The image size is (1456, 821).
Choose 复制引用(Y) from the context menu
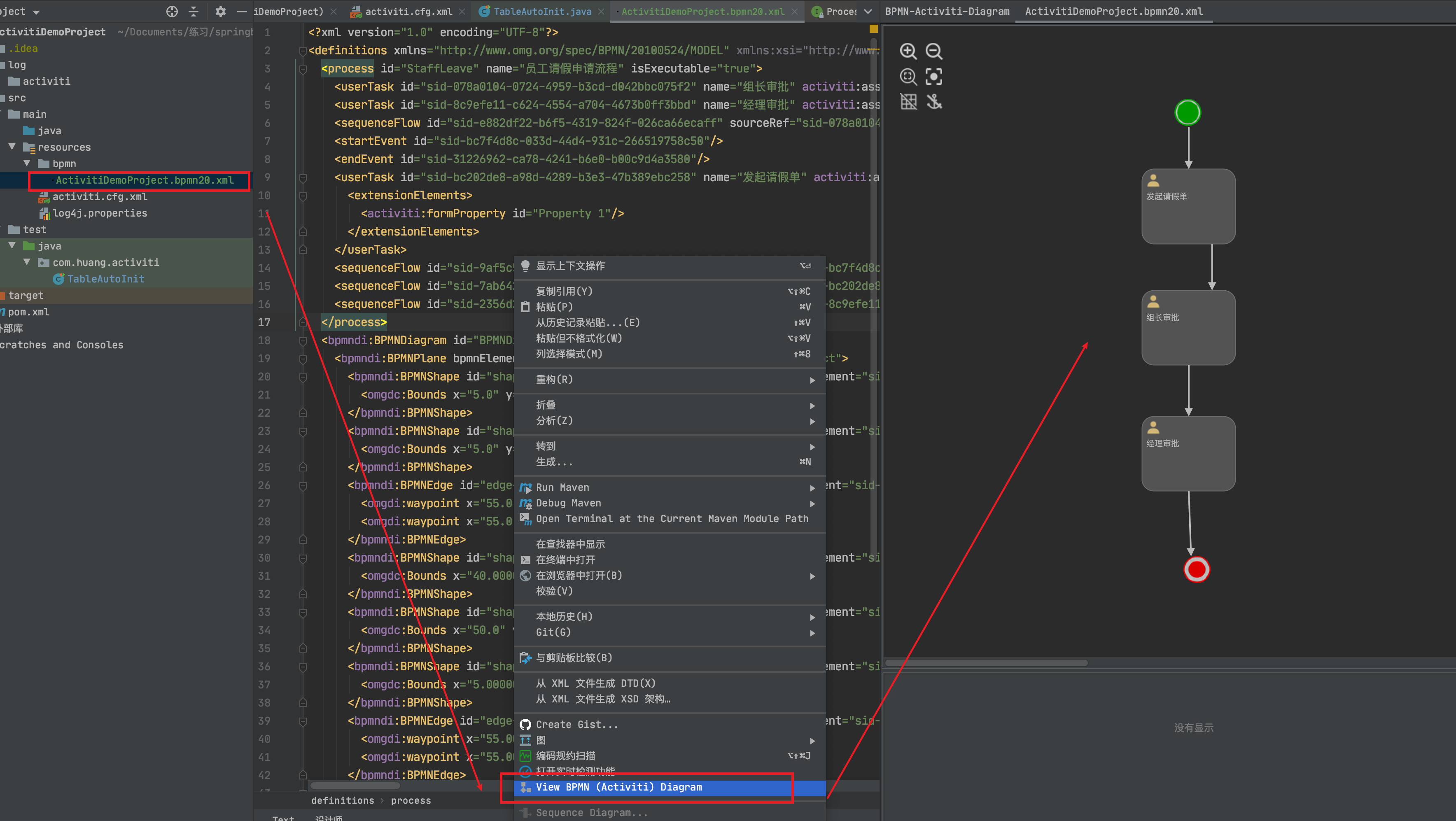[x=670, y=291]
